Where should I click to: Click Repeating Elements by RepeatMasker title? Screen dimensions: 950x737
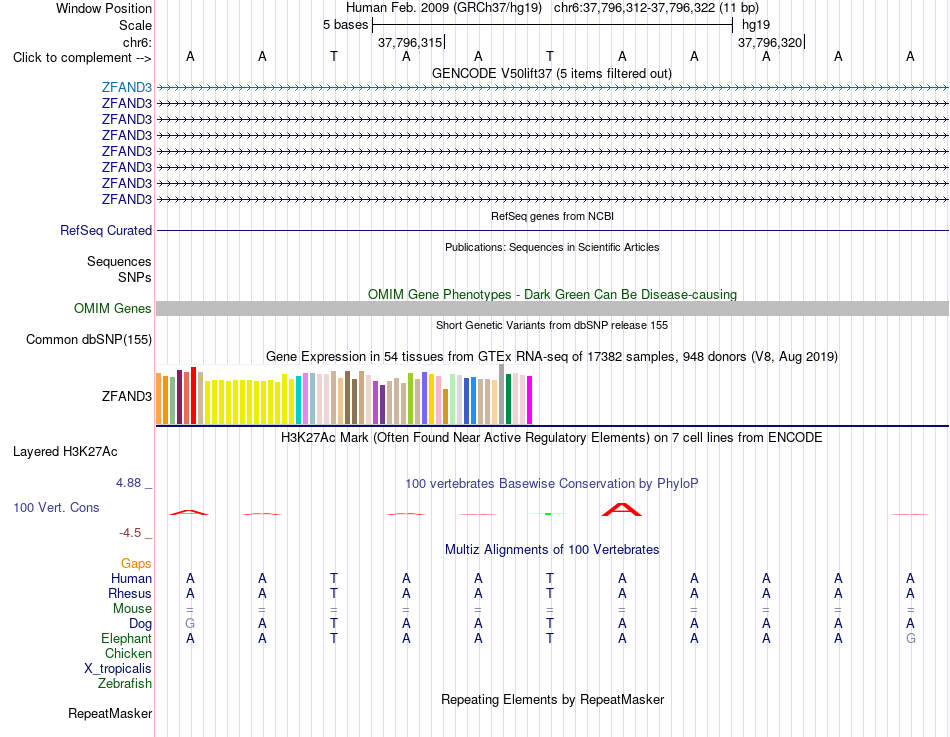pyautogui.click(x=552, y=699)
